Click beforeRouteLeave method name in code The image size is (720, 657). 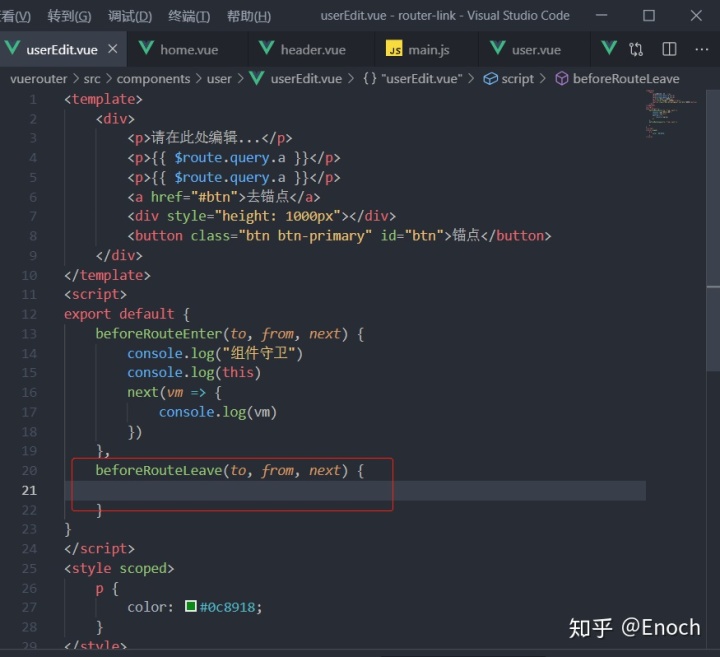(x=158, y=470)
